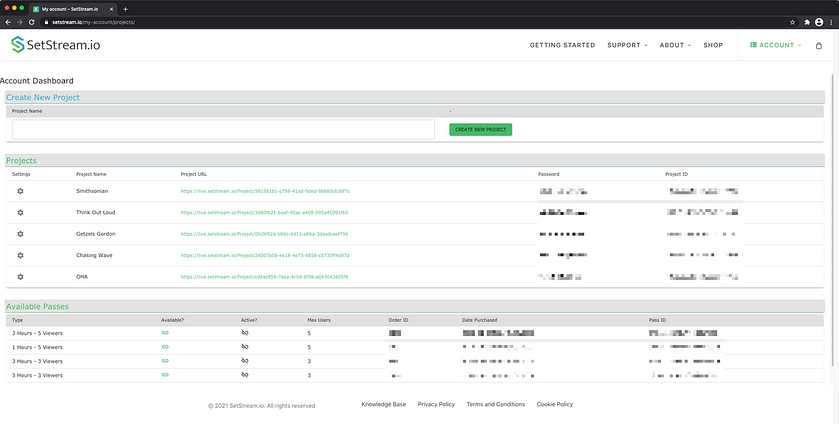Screen dimensions: 839x424
Task: Click the page vertical scrollbar
Action: [x=833, y=219]
